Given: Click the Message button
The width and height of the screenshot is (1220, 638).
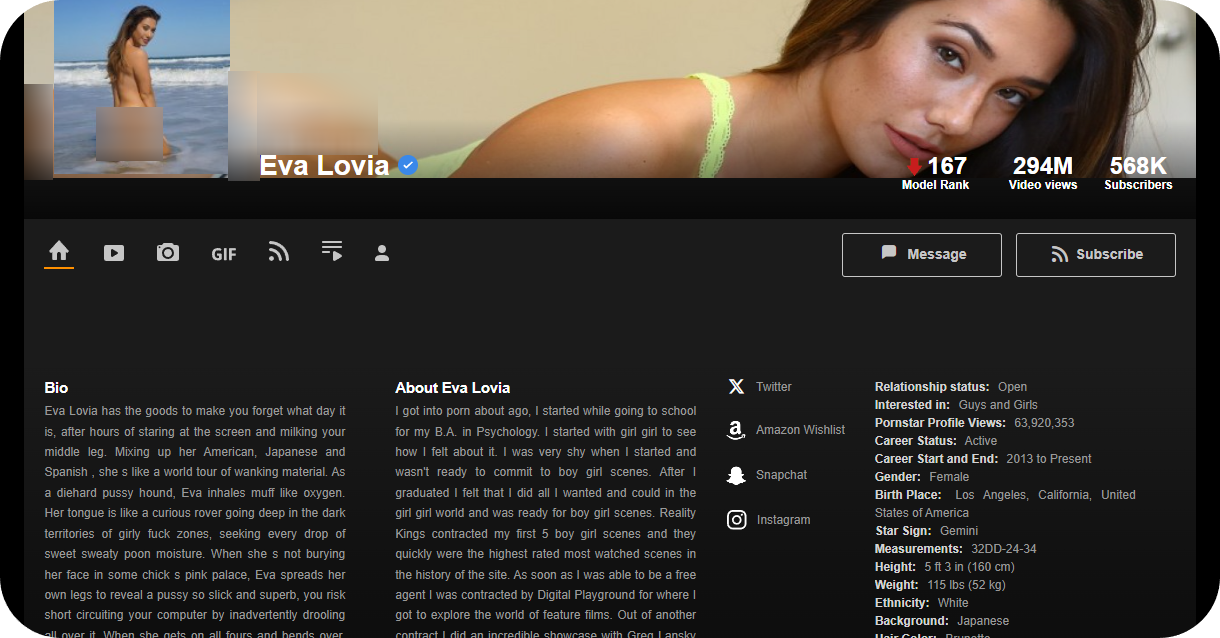Looking at the screenshot, I should (921, 255).
